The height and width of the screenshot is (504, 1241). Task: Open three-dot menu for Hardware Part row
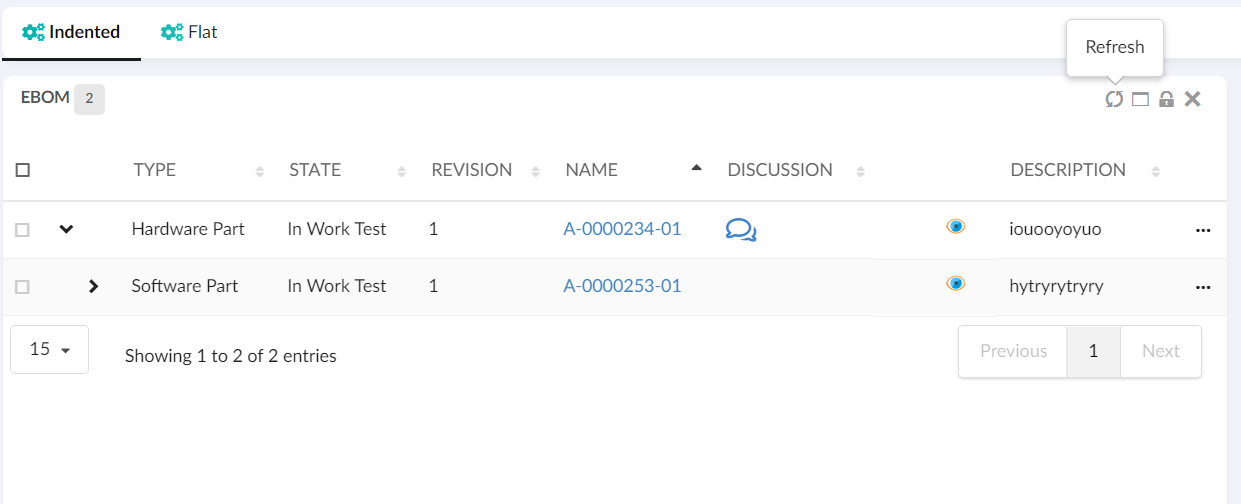click(x=1203, y=230)
